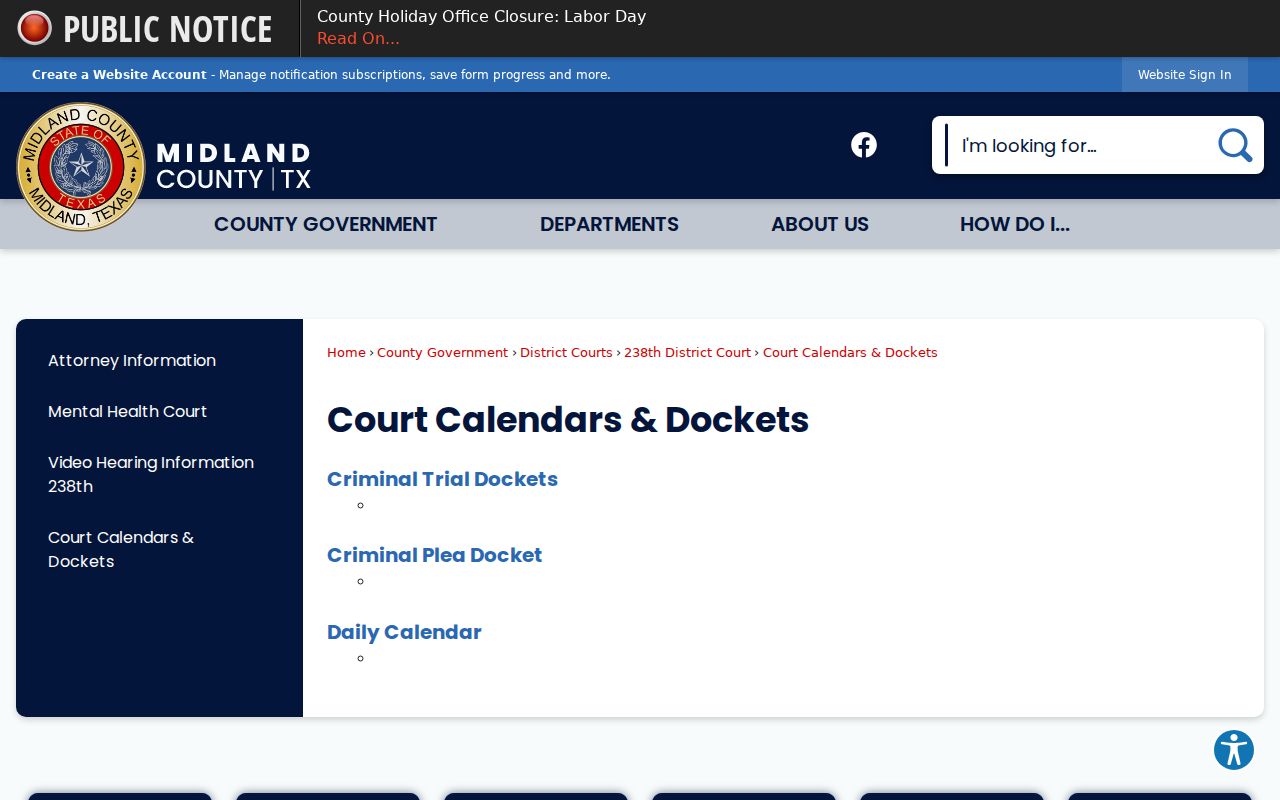The height and width of the screenshot is (800, 1280).
Task: Click the Court Calendars & Dockets page title
Action: pos(568,420)
